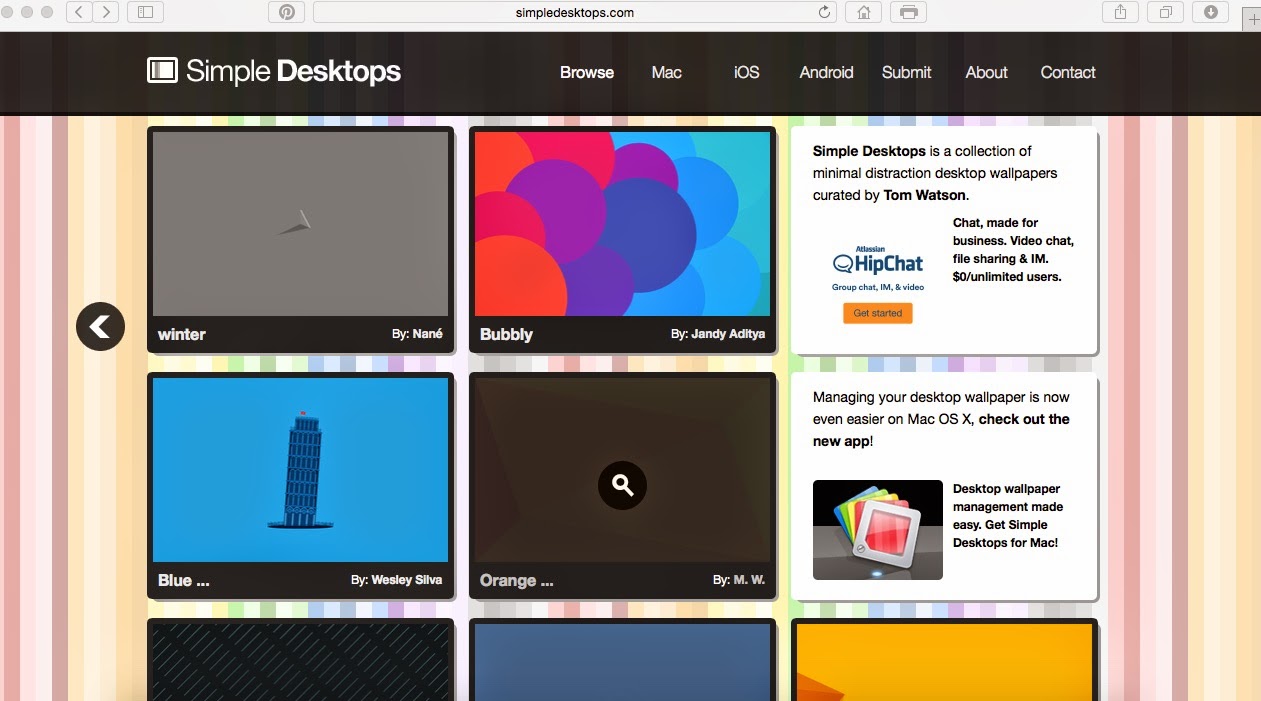Open the Share toolbar button
The width and height of the screenshot is (1261, 701).
tap(1120, 12)
